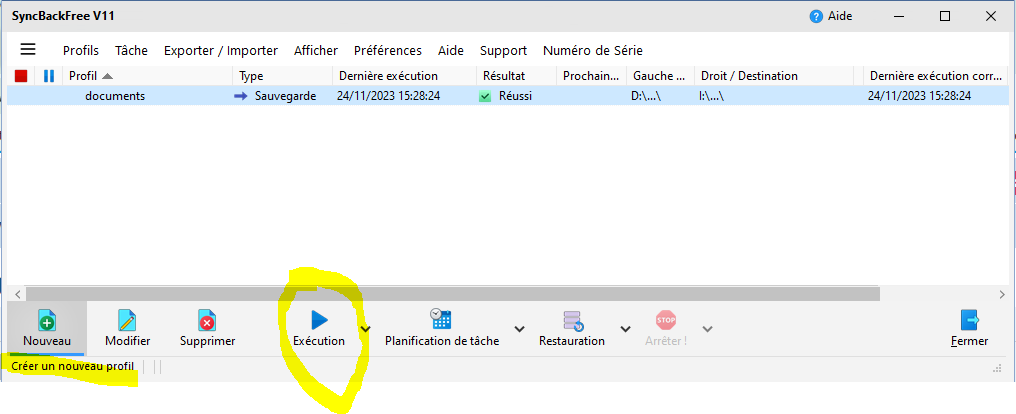
Task: Expand the Exécution dropdown arrow
Action: tap(366, 328)
